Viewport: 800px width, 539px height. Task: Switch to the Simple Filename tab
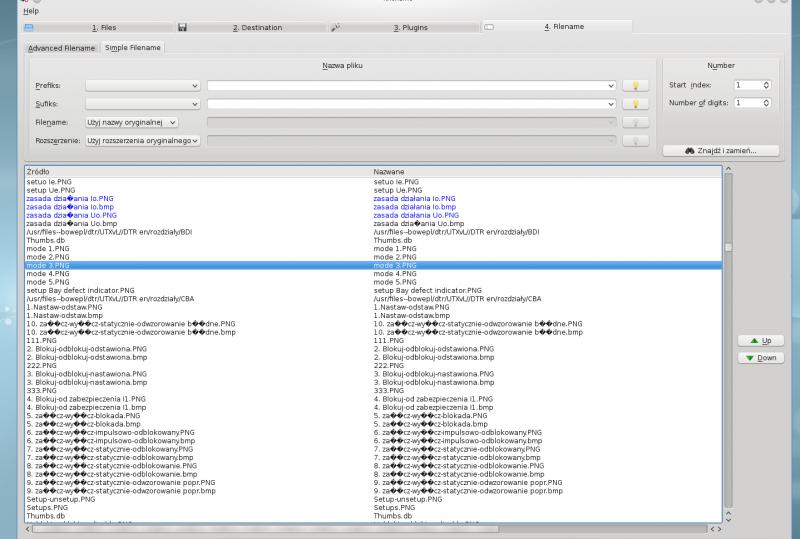(132, 48)
